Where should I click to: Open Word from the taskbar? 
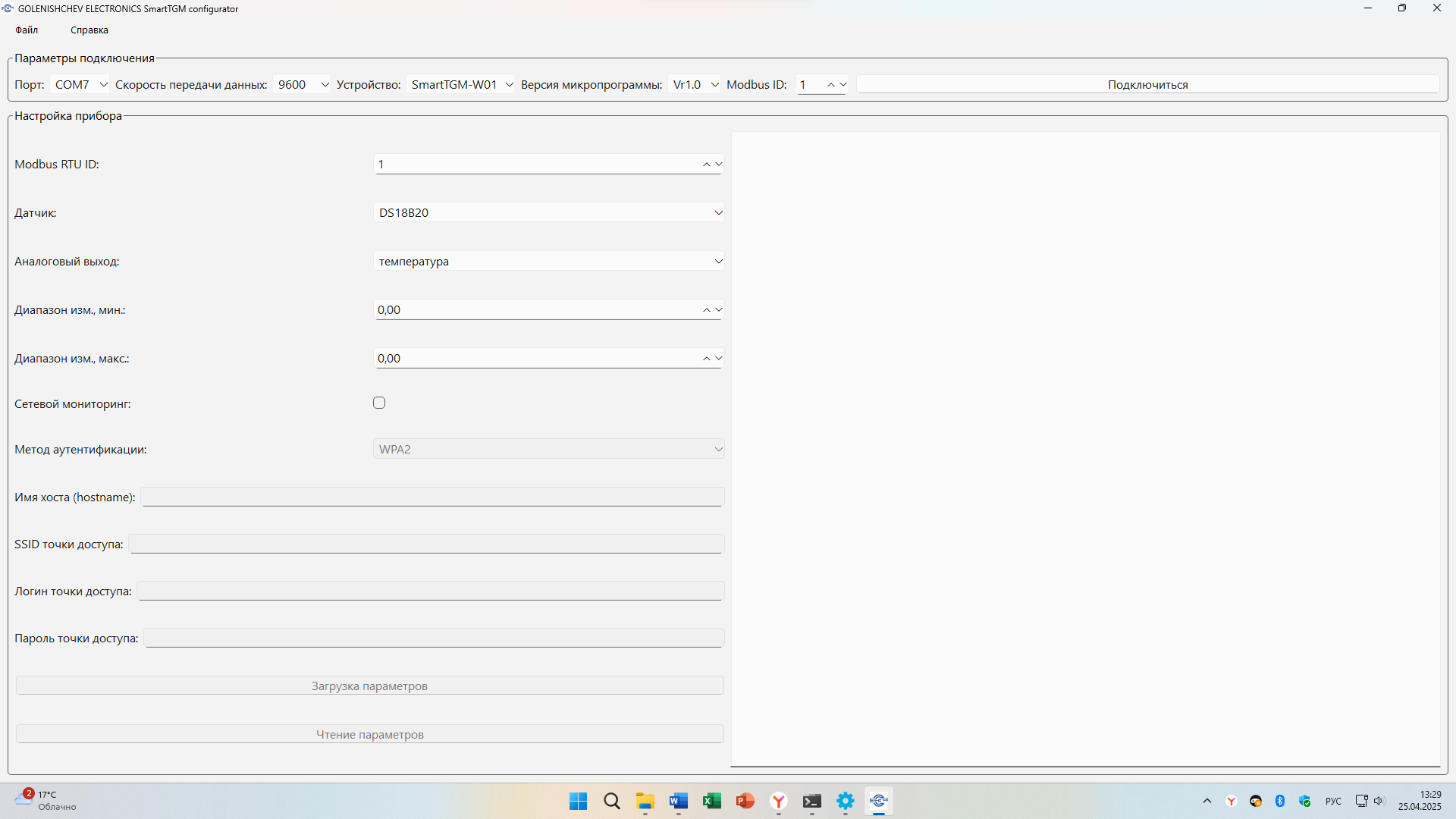(x=678, y=801)
